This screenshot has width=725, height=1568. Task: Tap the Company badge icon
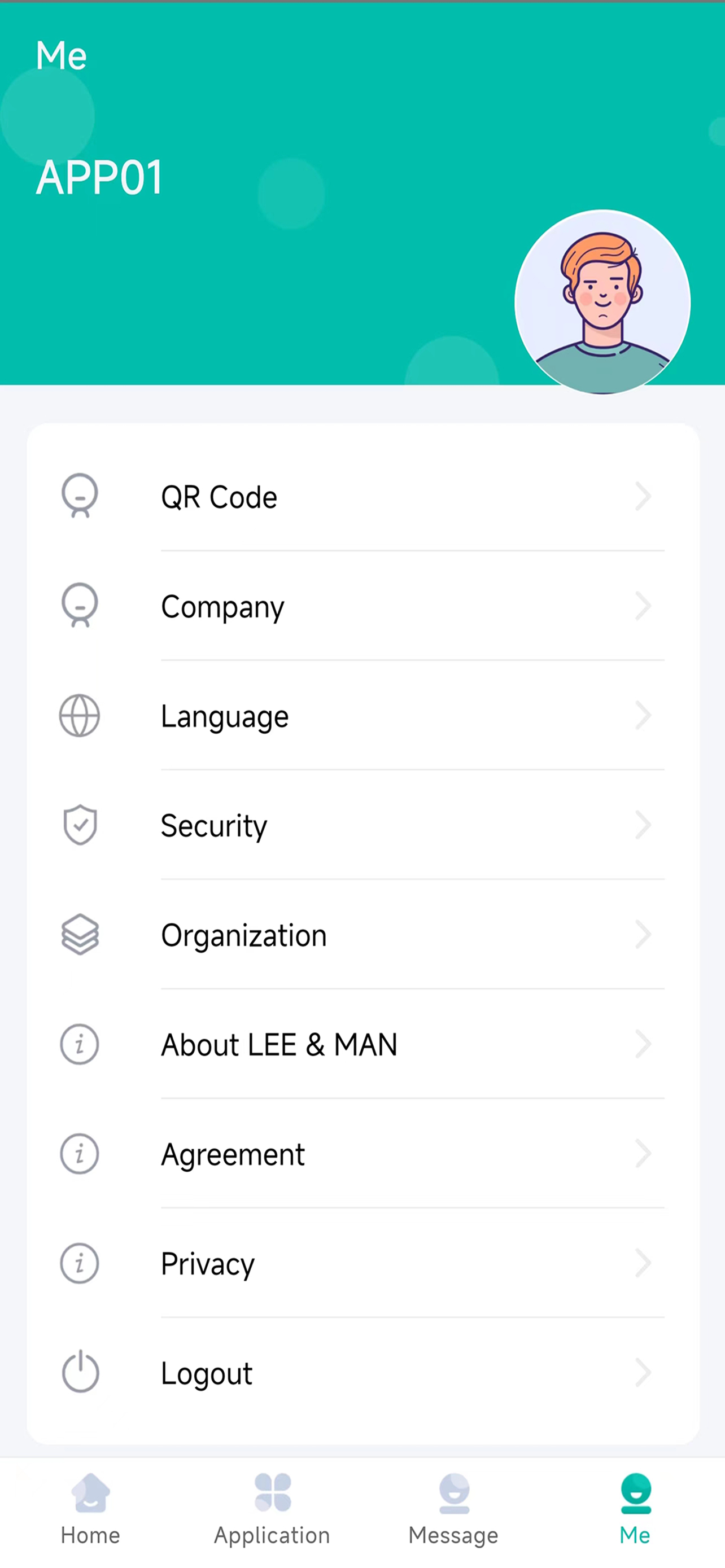coord(80,606)
